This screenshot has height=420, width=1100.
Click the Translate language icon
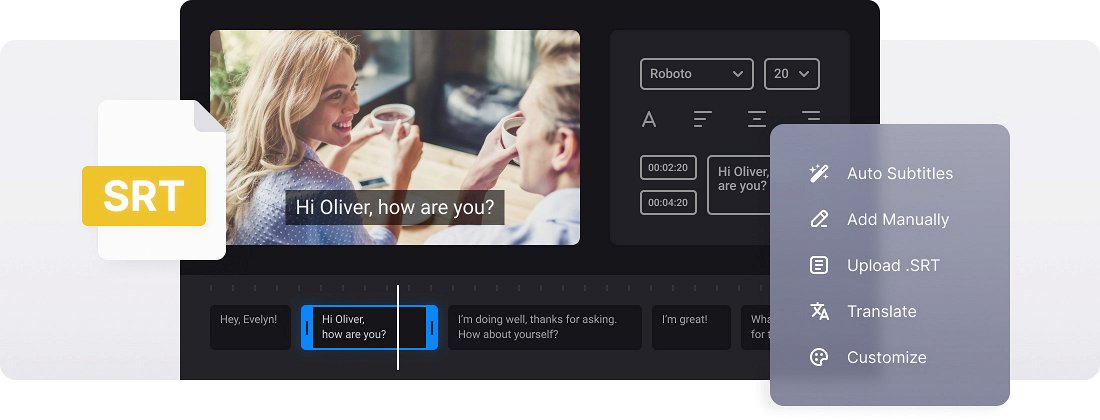pyautogui.click(x=819, y=311)
